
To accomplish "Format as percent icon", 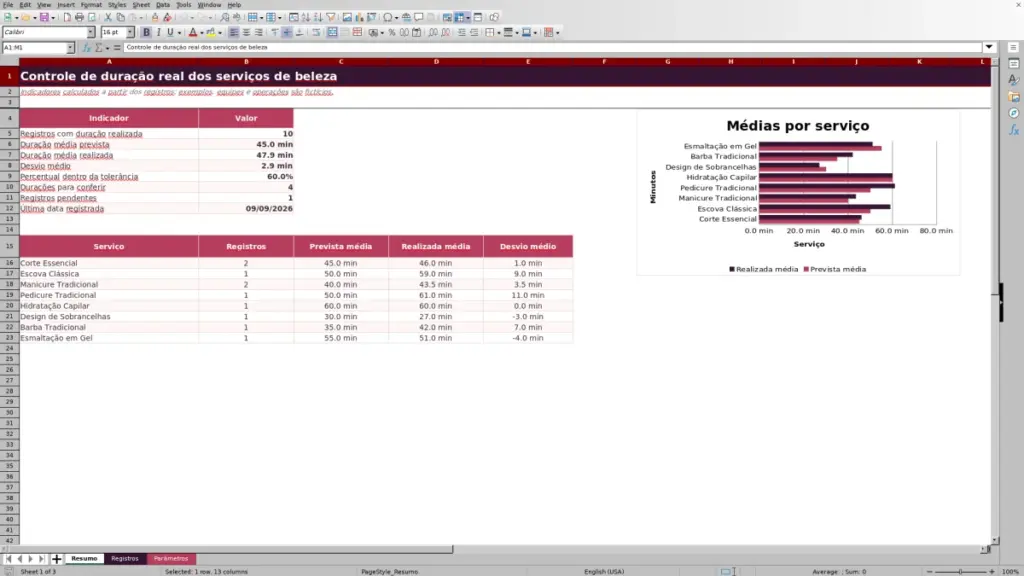I will [392, 32].
